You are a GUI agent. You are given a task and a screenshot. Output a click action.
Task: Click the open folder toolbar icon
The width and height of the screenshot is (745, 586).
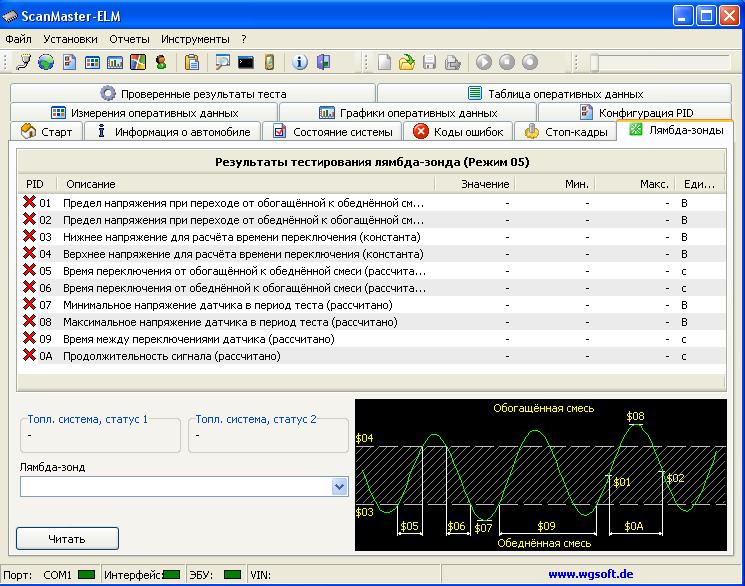407,62
